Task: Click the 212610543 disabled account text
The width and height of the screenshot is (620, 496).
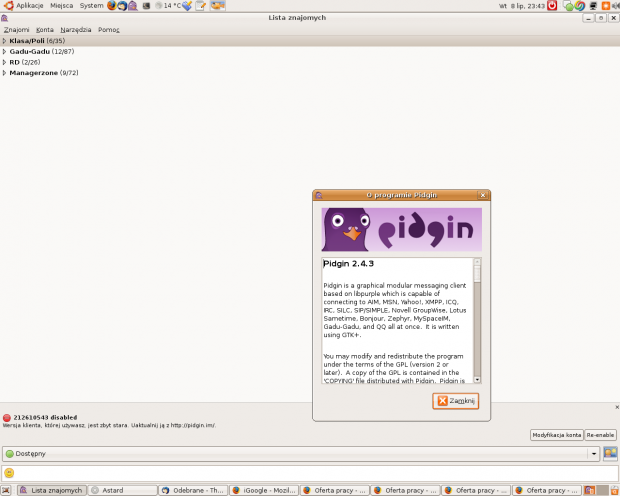Action: click(45, 418)
